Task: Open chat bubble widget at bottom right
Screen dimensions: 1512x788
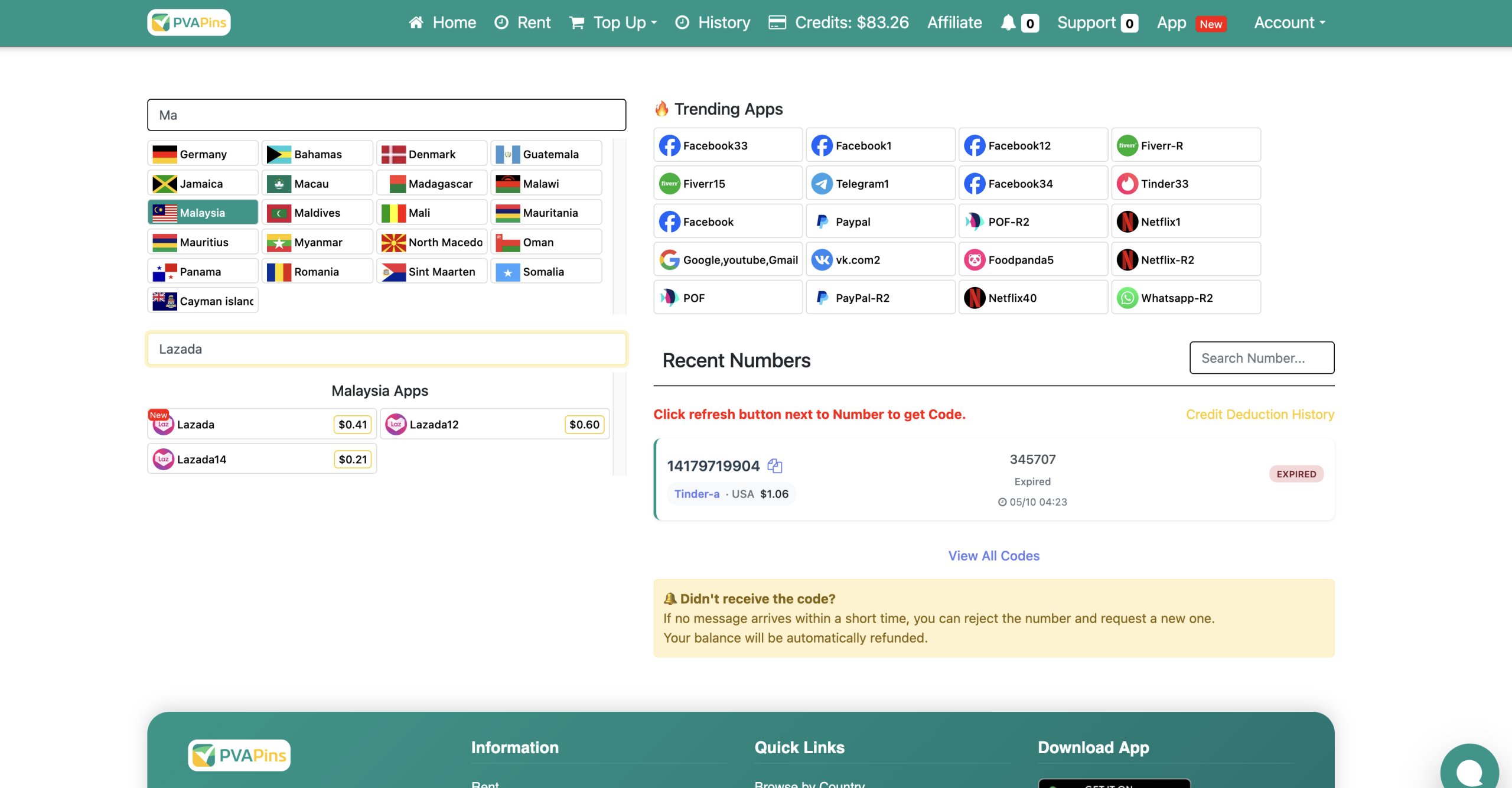Action: pyautogui.click(x=1469, y=770)
